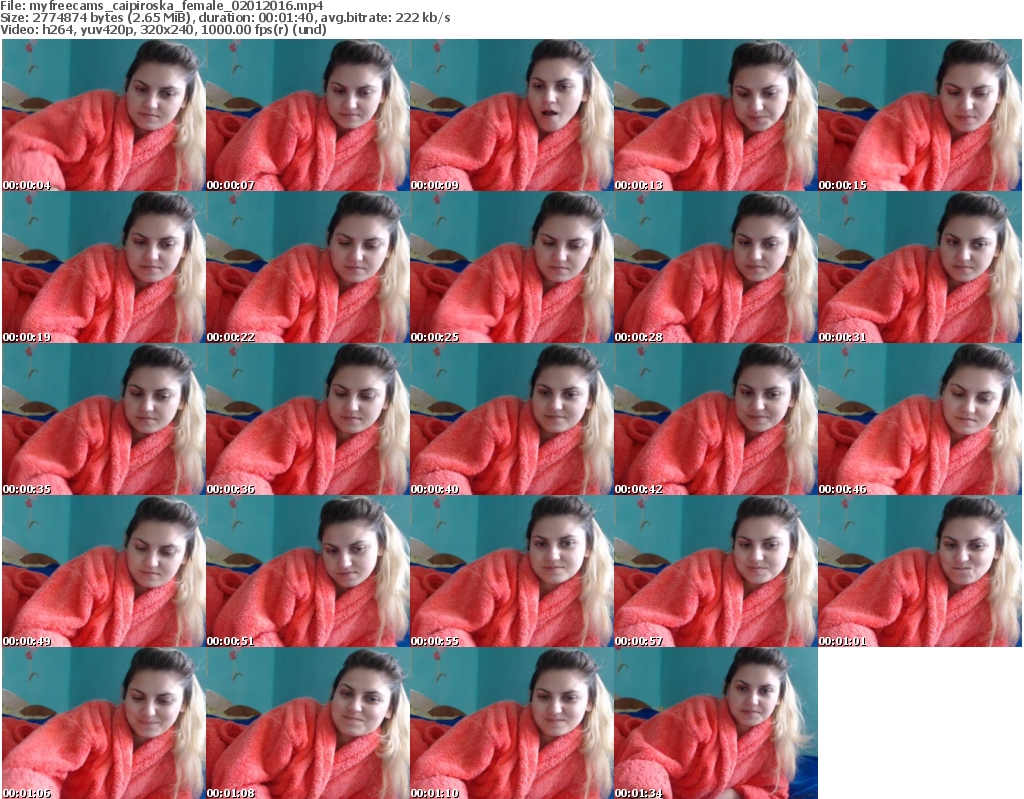Select the frame stamped 00:00:35

point(104,419)
